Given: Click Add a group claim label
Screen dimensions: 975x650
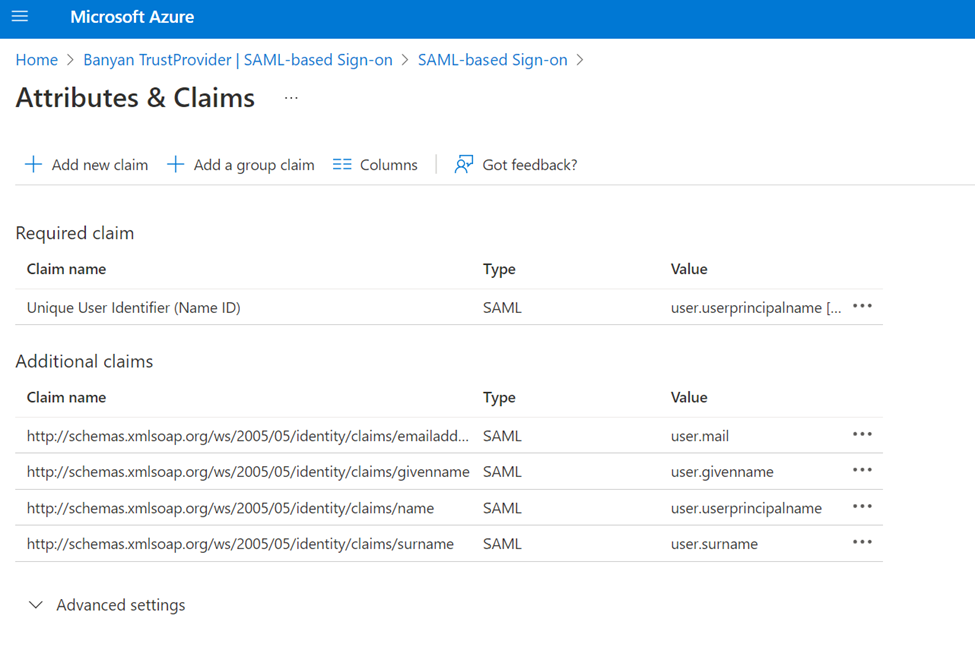Looking at the screenshot, I should click(x=254, y=165).
